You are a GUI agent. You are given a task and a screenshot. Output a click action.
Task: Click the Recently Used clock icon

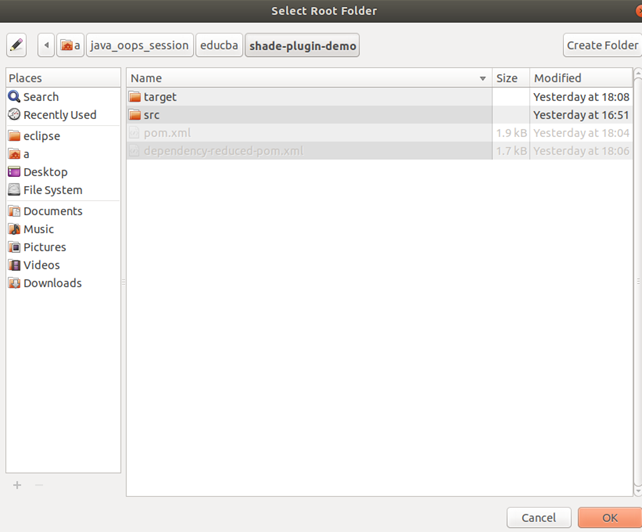(x=14, y=114)
